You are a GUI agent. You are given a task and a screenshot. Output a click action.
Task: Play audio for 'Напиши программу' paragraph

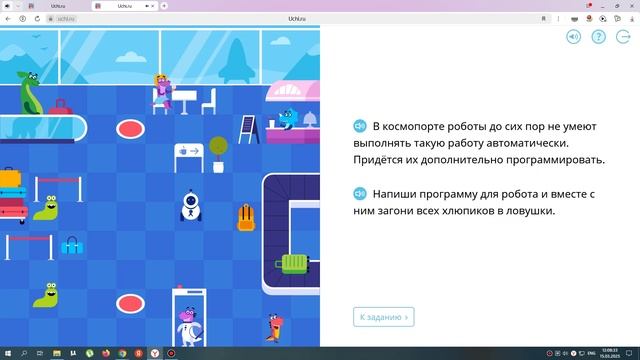tap(360, 193)
